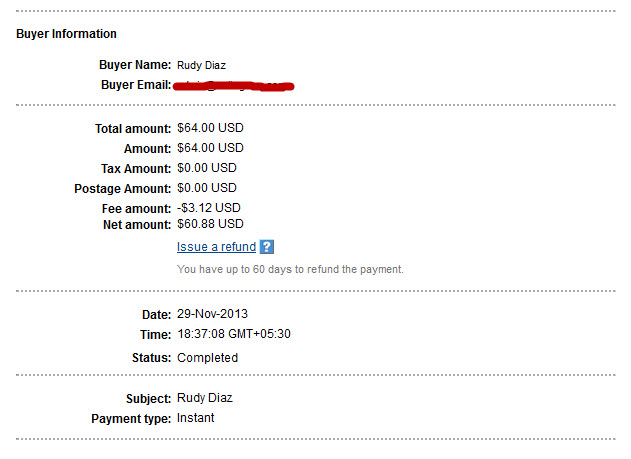Viewport: 631px width, 459px height.
Task: Click the fee amount -$3.12 USD
Action: click(x=209, y=208)
